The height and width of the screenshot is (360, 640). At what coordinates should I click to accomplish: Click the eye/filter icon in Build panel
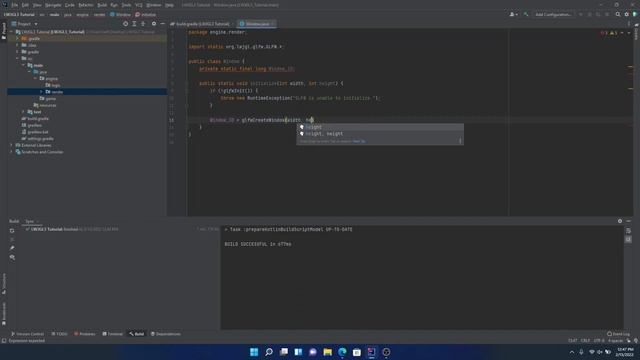pyautogui.click(x=12, y=258)
